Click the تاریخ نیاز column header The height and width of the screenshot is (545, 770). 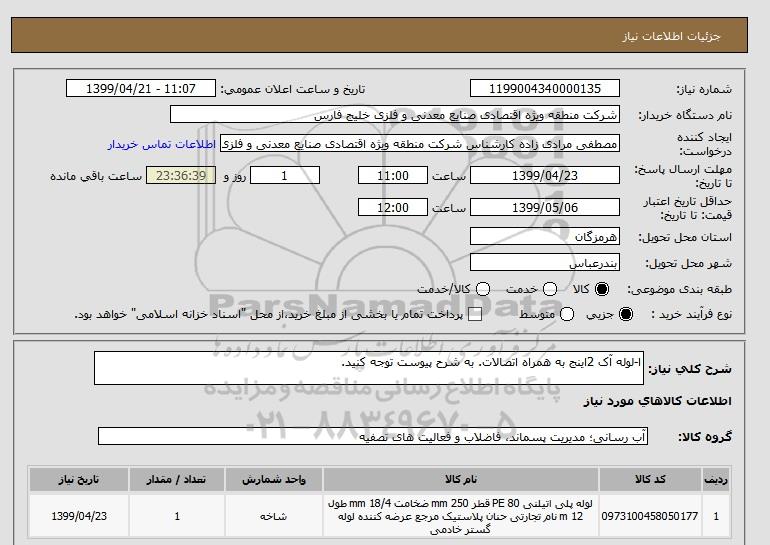(x=79, y=480)
